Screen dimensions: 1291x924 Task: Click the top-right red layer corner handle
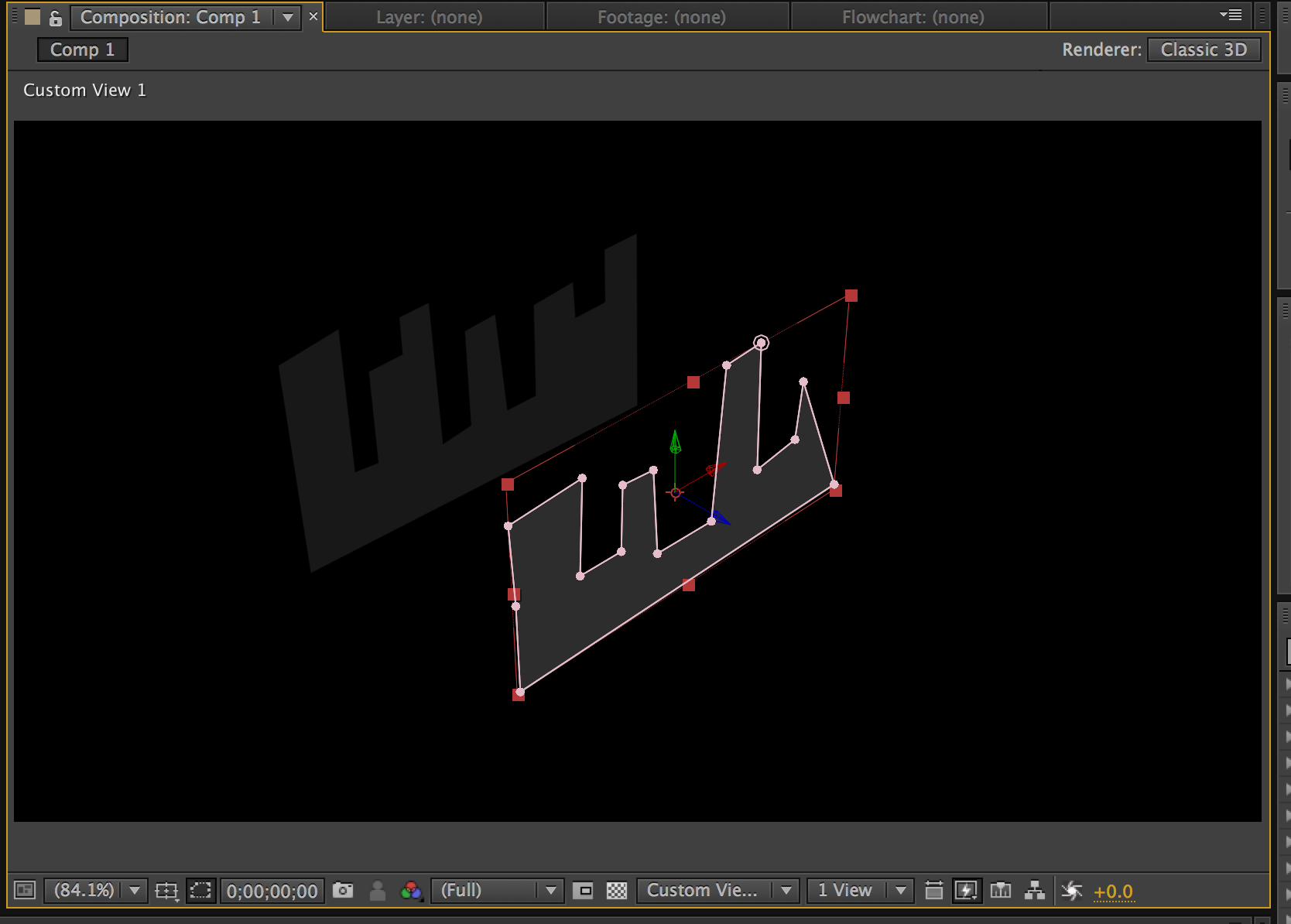[x=851, y=296]
